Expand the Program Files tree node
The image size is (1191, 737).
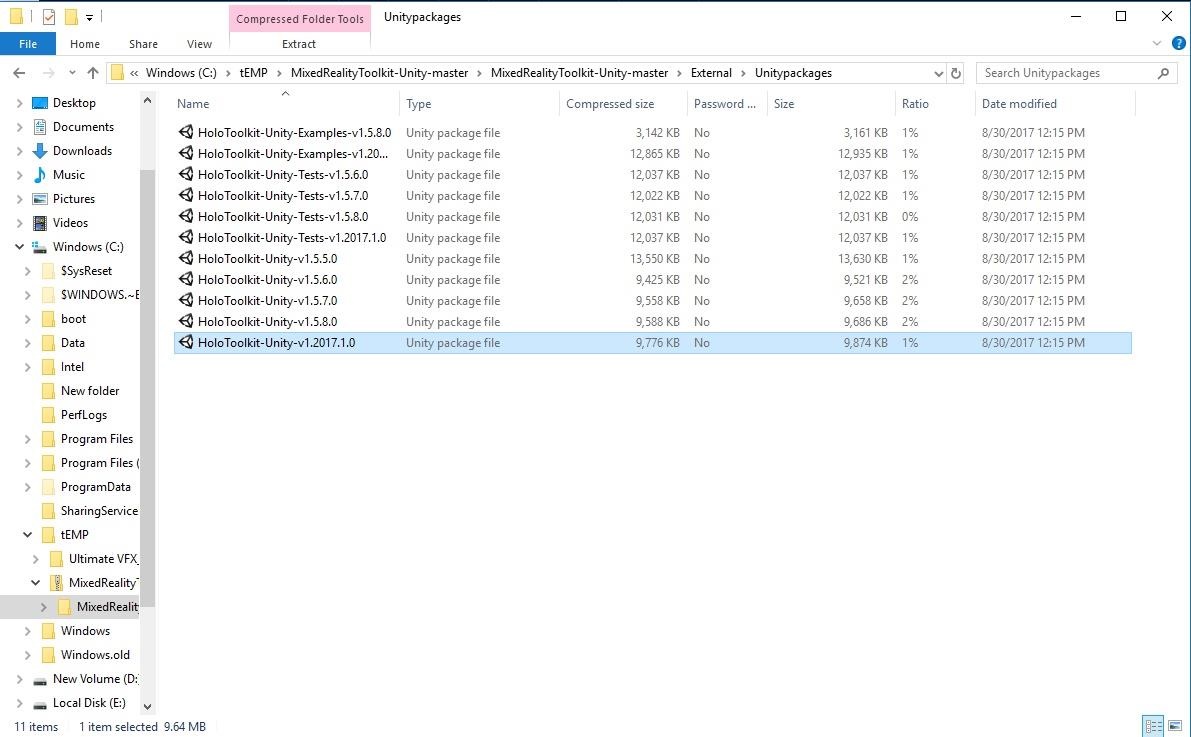[x=27, y=439]
